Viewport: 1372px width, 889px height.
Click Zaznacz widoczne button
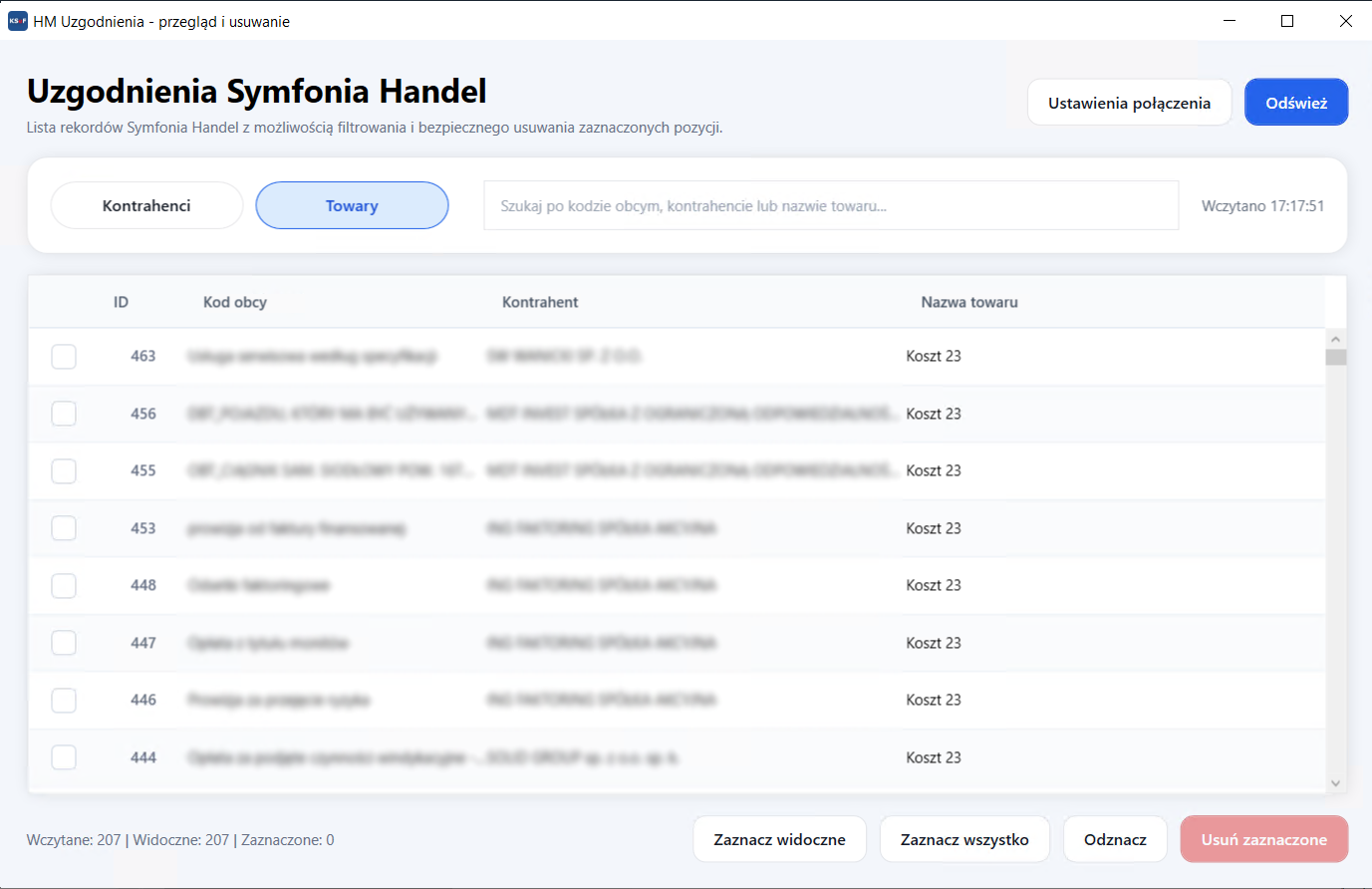click(x=780, y=839)
